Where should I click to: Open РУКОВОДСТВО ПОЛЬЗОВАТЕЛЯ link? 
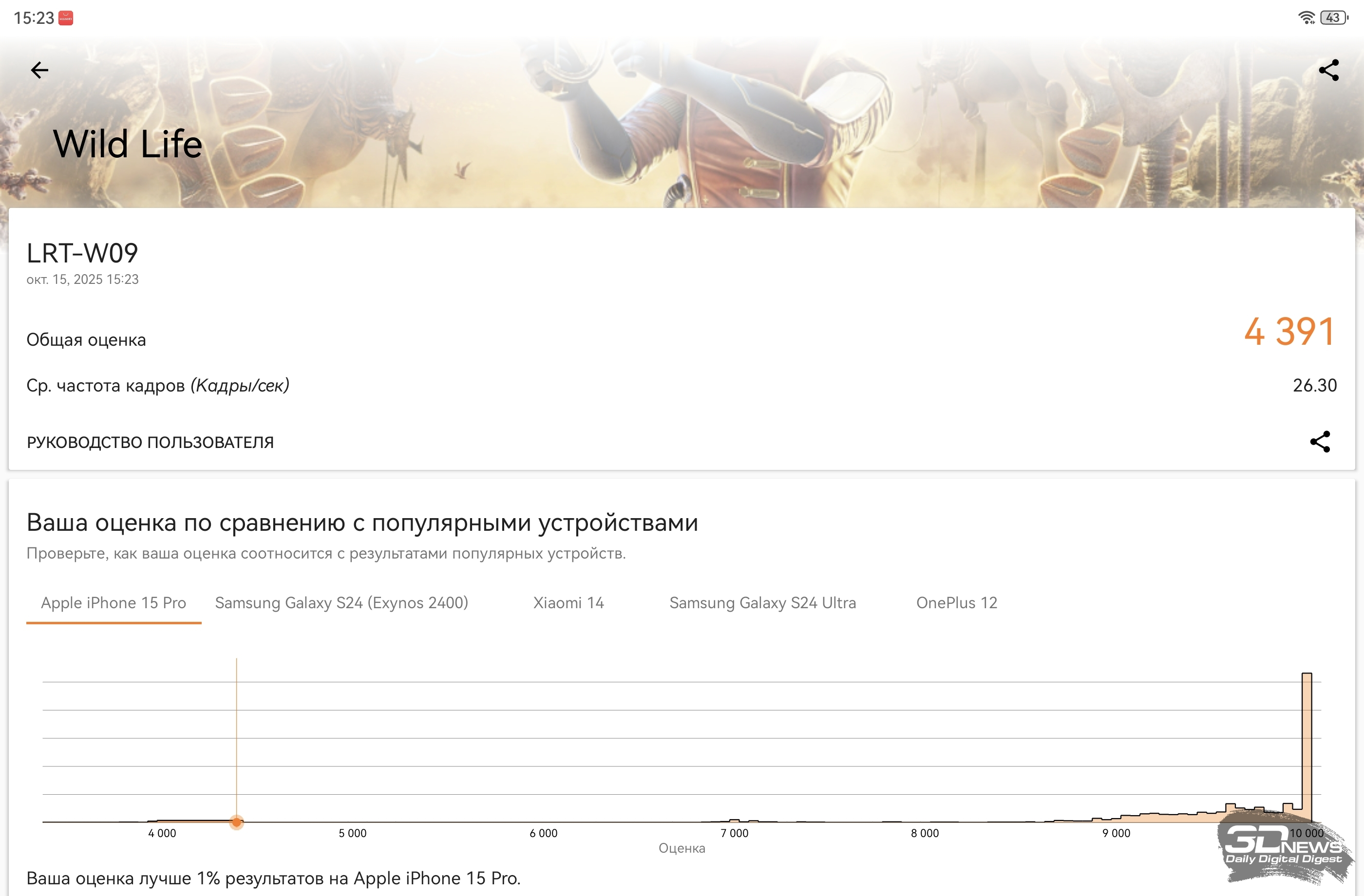(150, 442)
